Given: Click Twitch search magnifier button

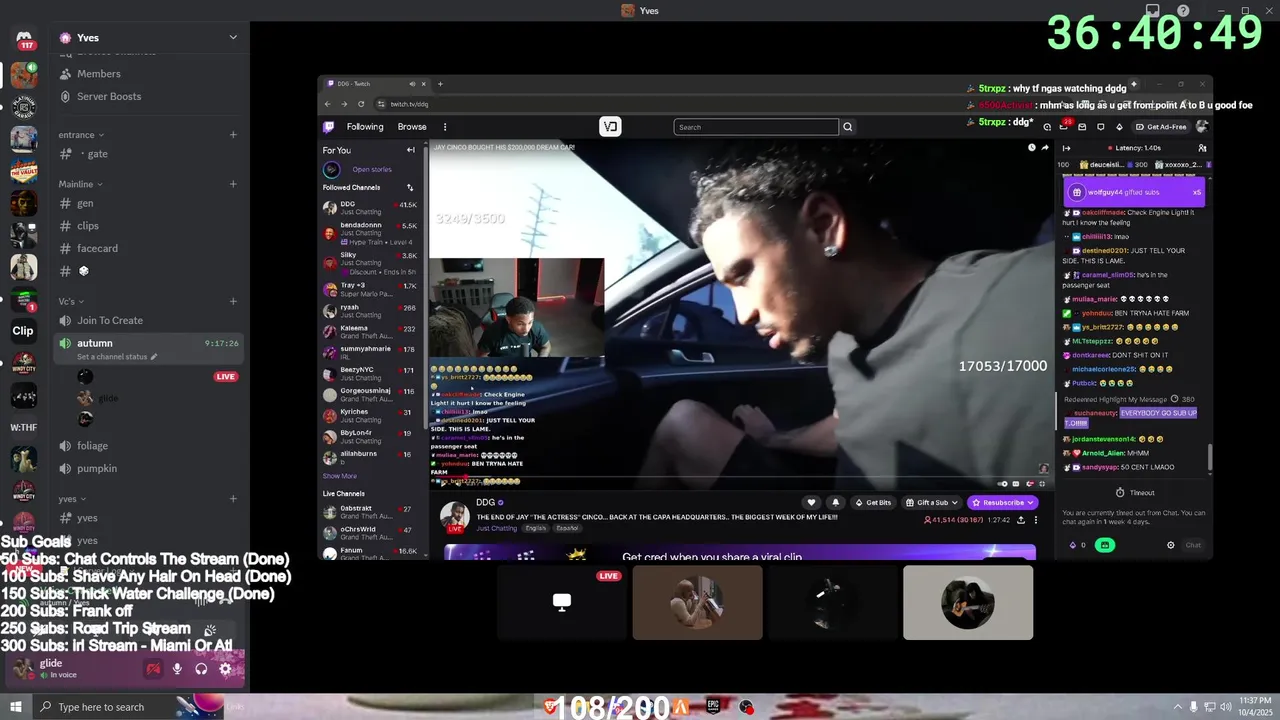Looking at the screenshot, I should point(847,127).
